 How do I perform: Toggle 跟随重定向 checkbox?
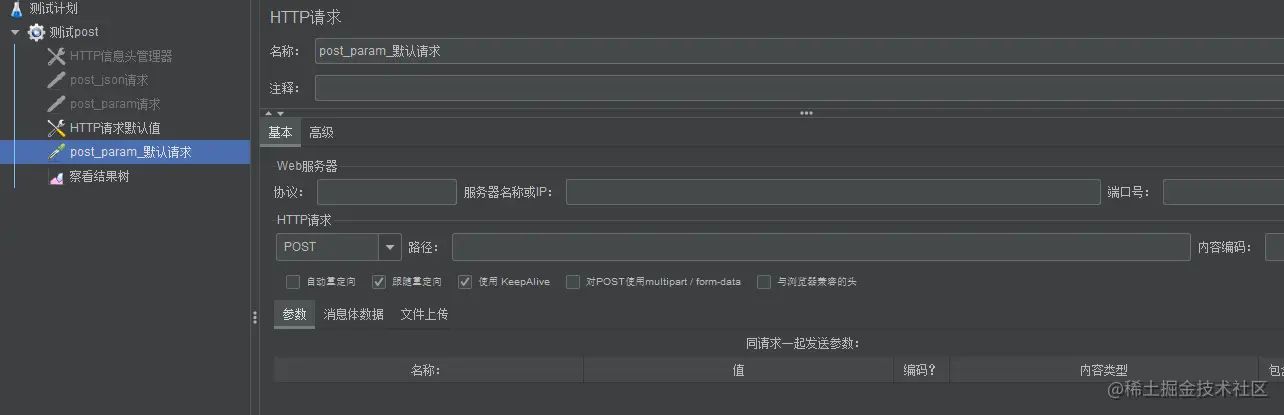tap(379, 282)
